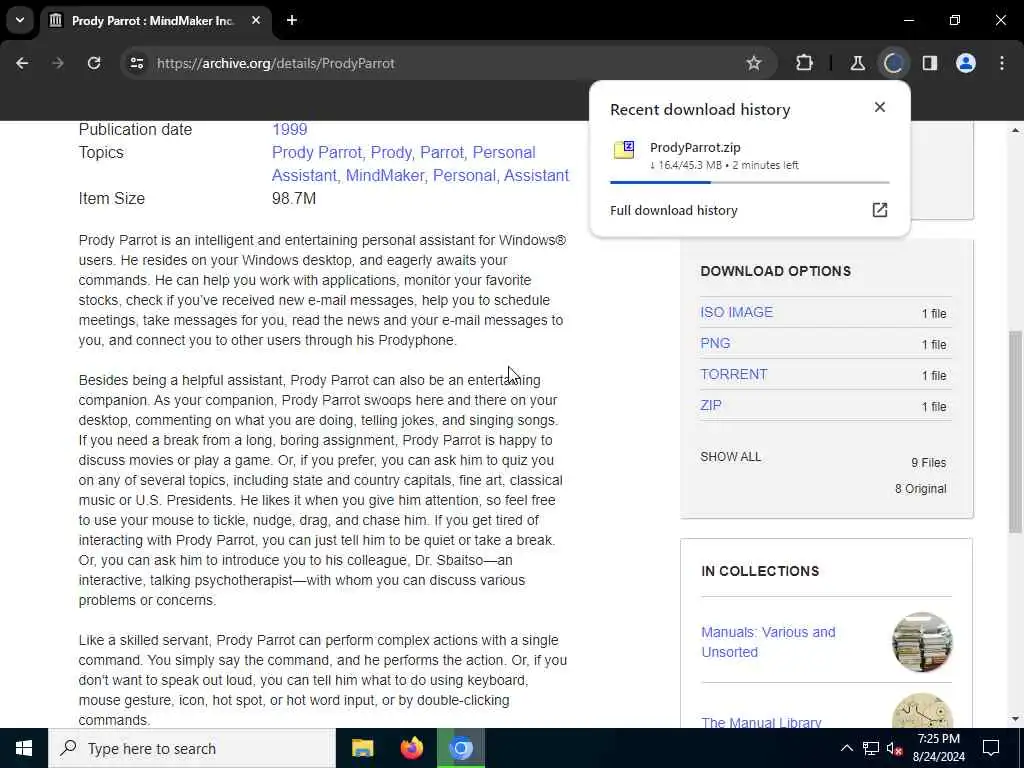Open the tab search dropdown arrow

(20, 20)
